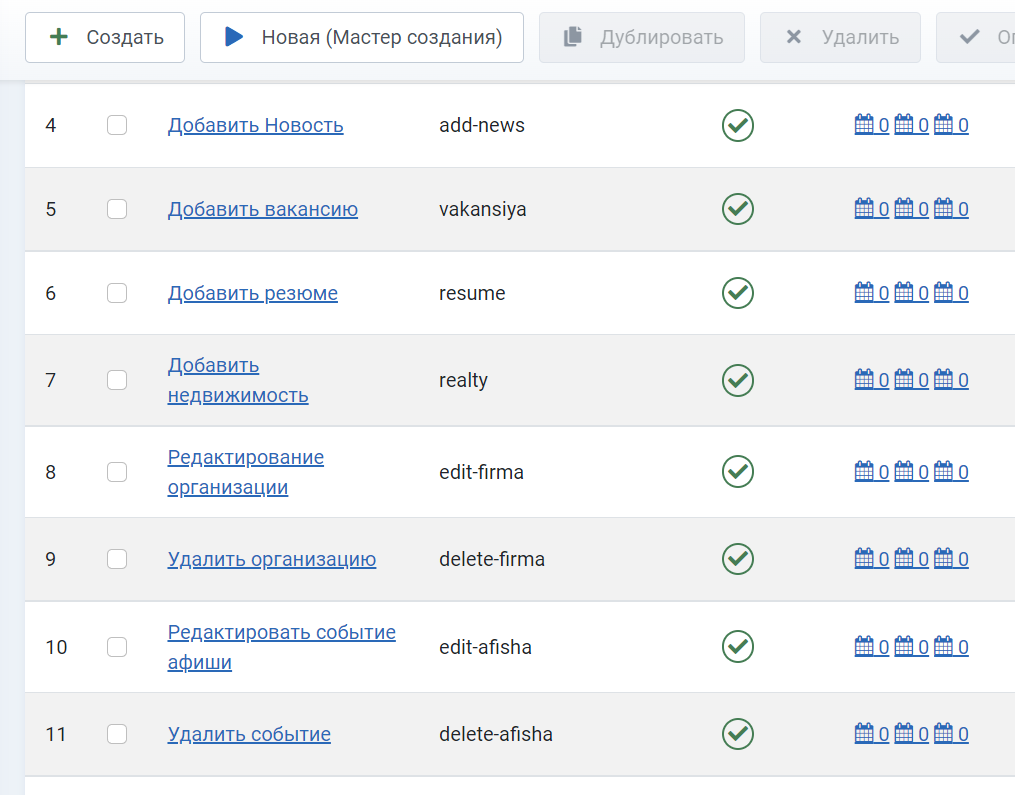Click green checkmark in resume row
The height and width of the screenshot is (795, 1015).
(x=737, y=293)
